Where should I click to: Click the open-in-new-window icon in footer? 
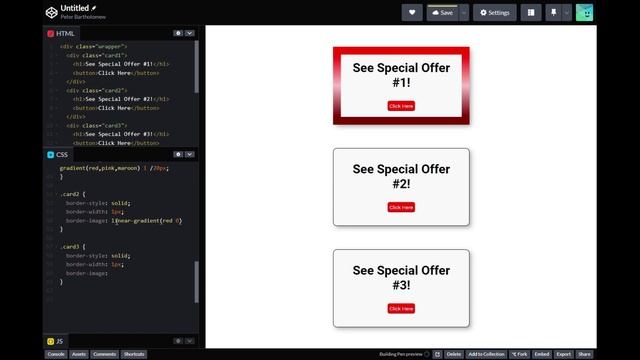click(x=437, y=354)
